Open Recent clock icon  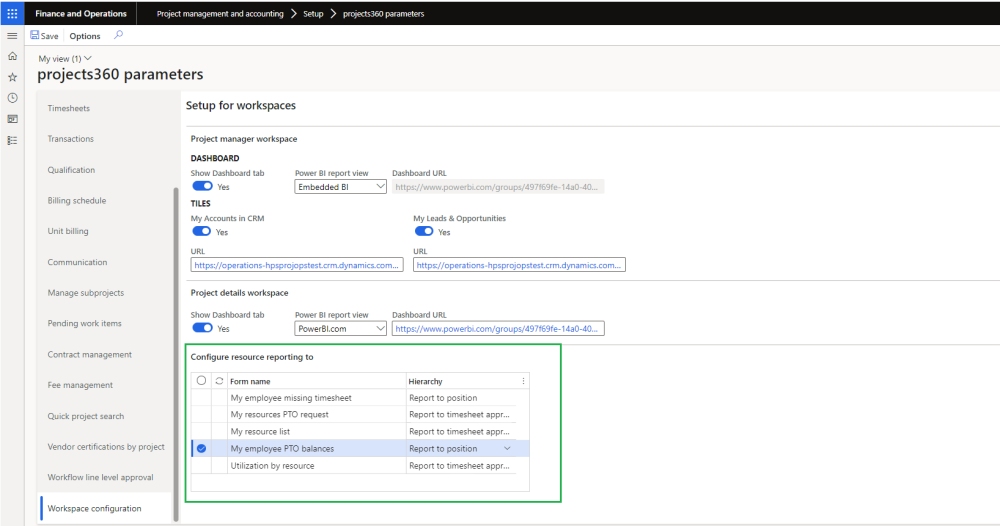tap(12, 98)
